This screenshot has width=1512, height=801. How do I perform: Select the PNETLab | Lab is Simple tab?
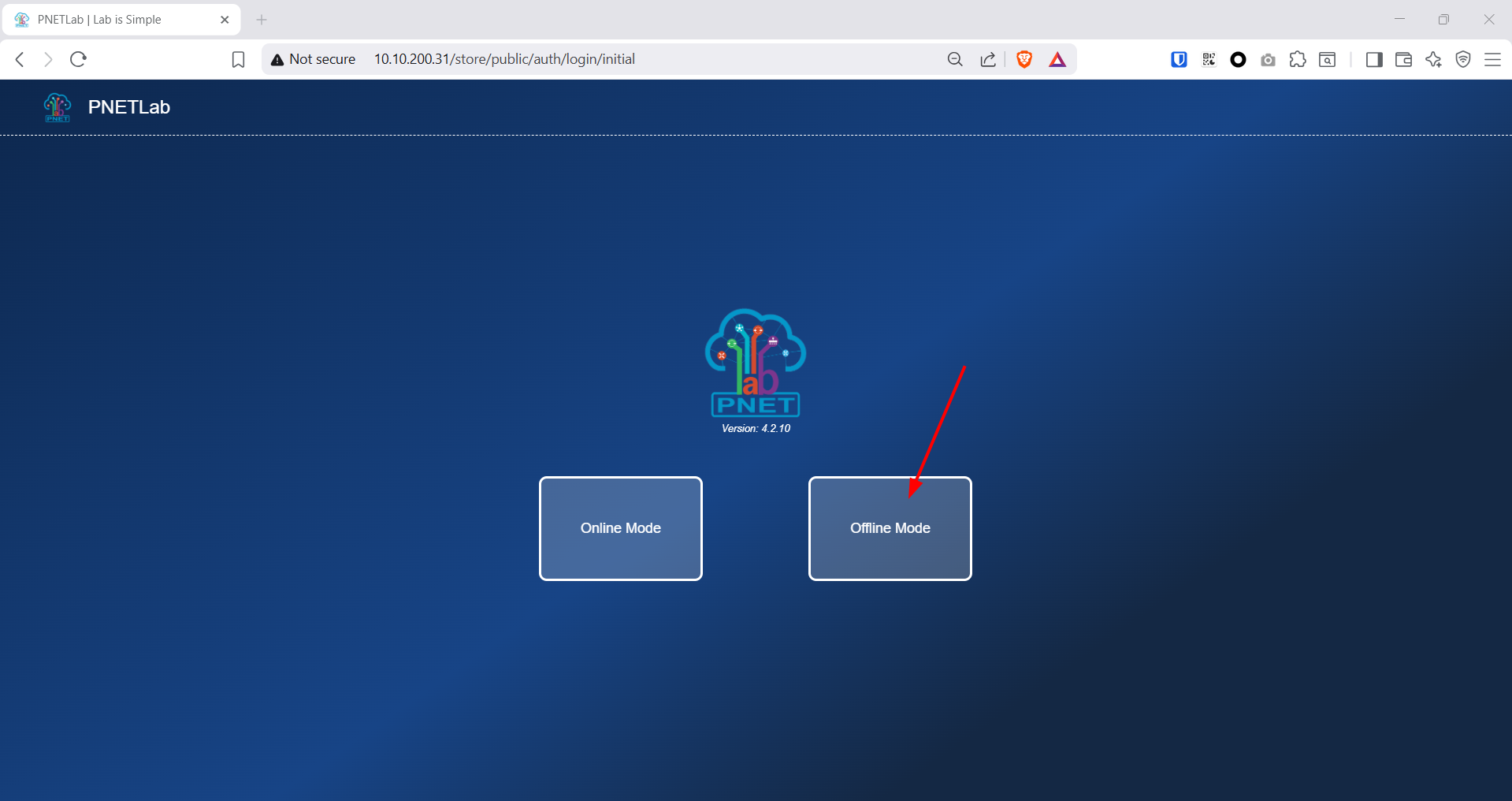click(122, 20)
